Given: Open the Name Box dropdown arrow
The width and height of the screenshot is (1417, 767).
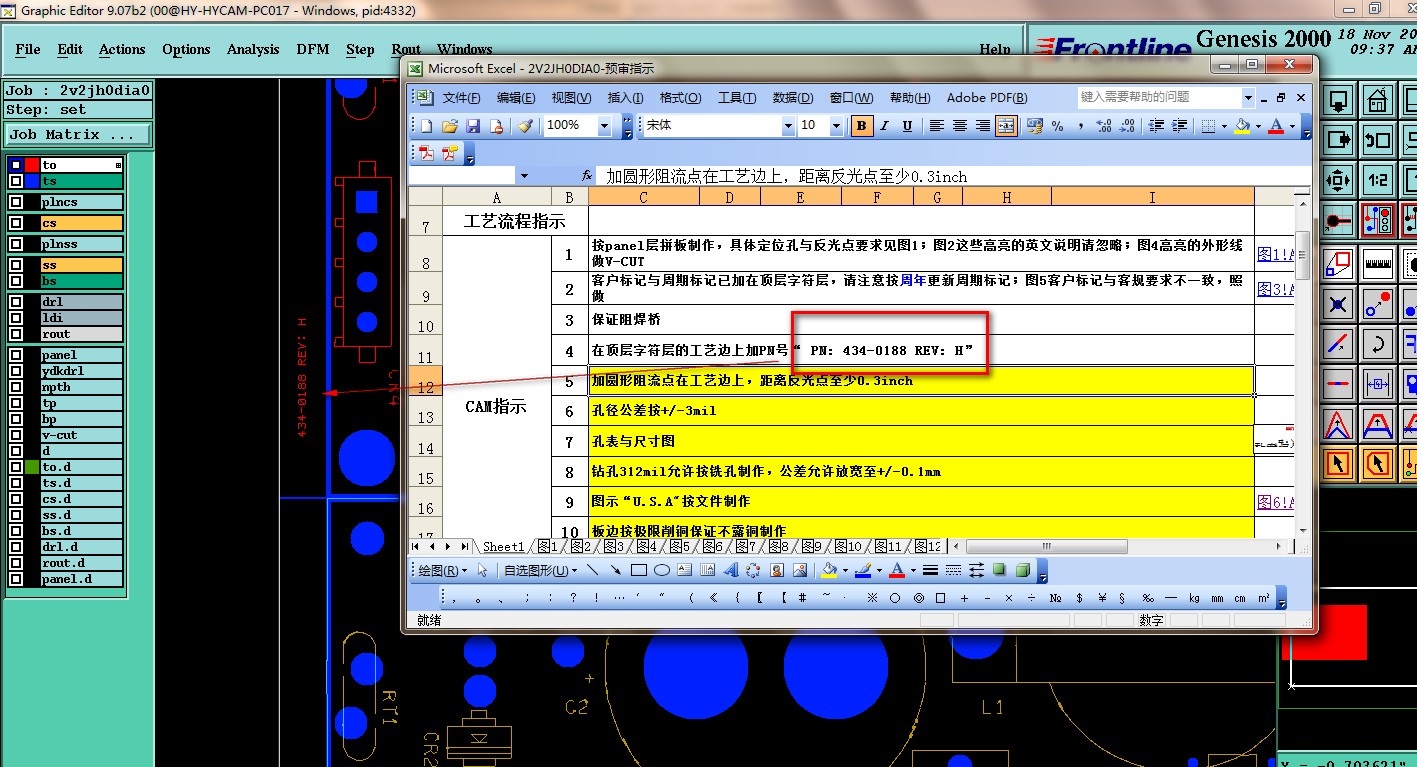Looking at the screenshot, I should (x=524, y=176).
